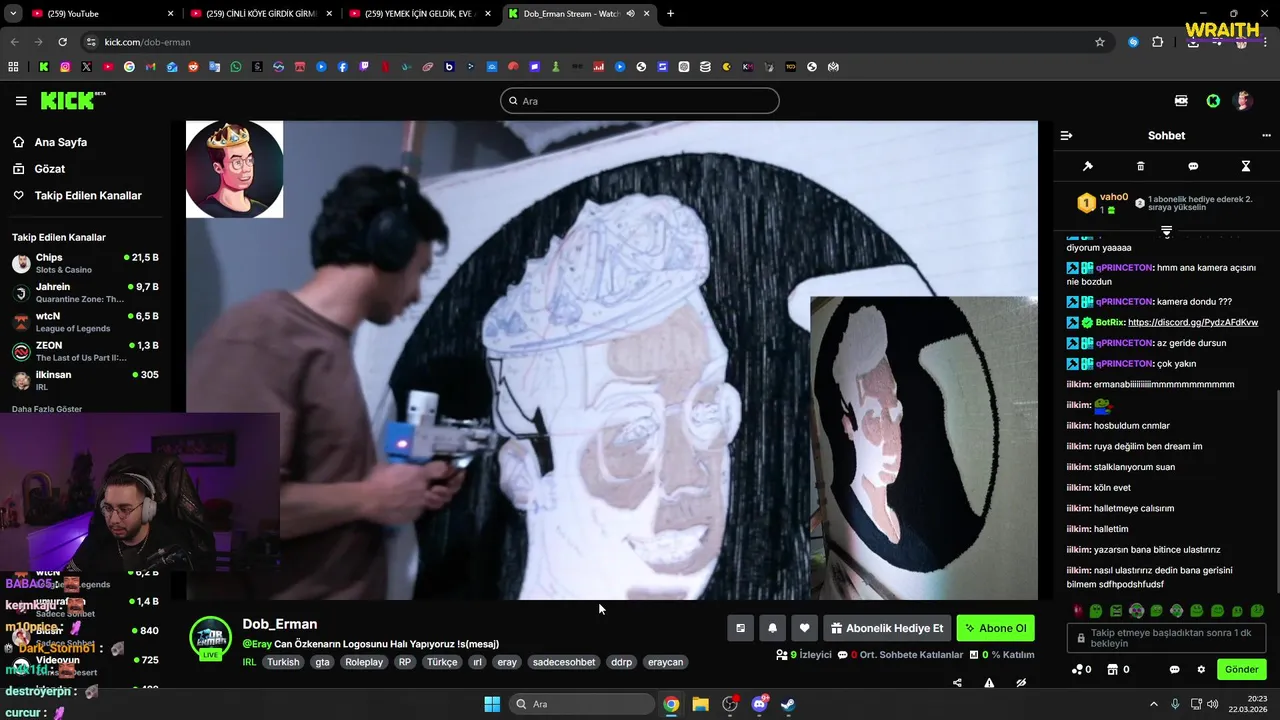Viewport: 1280px width, 720px height.
Task: Toggle the hidden-eye icon under stream
Action: pyautogui.click(x=1021, y=683)
